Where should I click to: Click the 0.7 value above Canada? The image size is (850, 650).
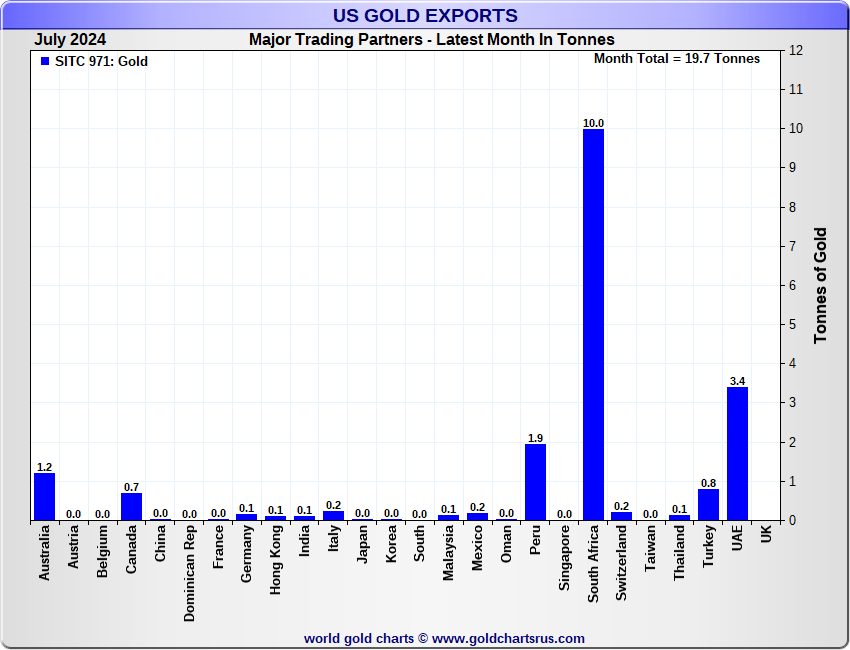tap(131, 487)
